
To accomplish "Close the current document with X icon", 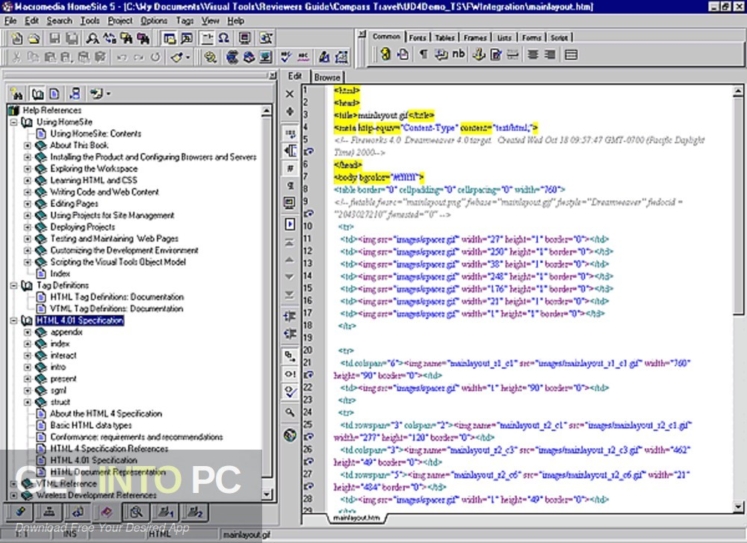I will [290, 94].
